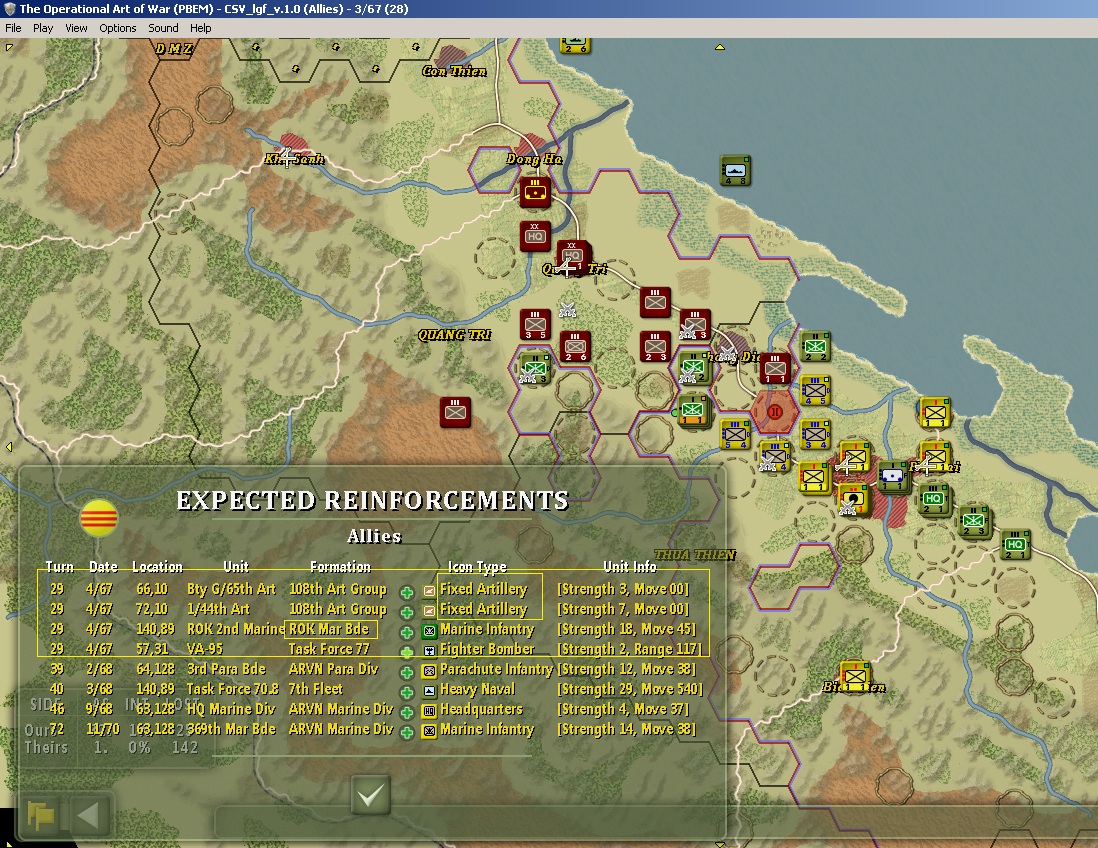Viewport: 1098px width, 848px height.
Task: Open the Options menu
Action: [x=118, y=28]
